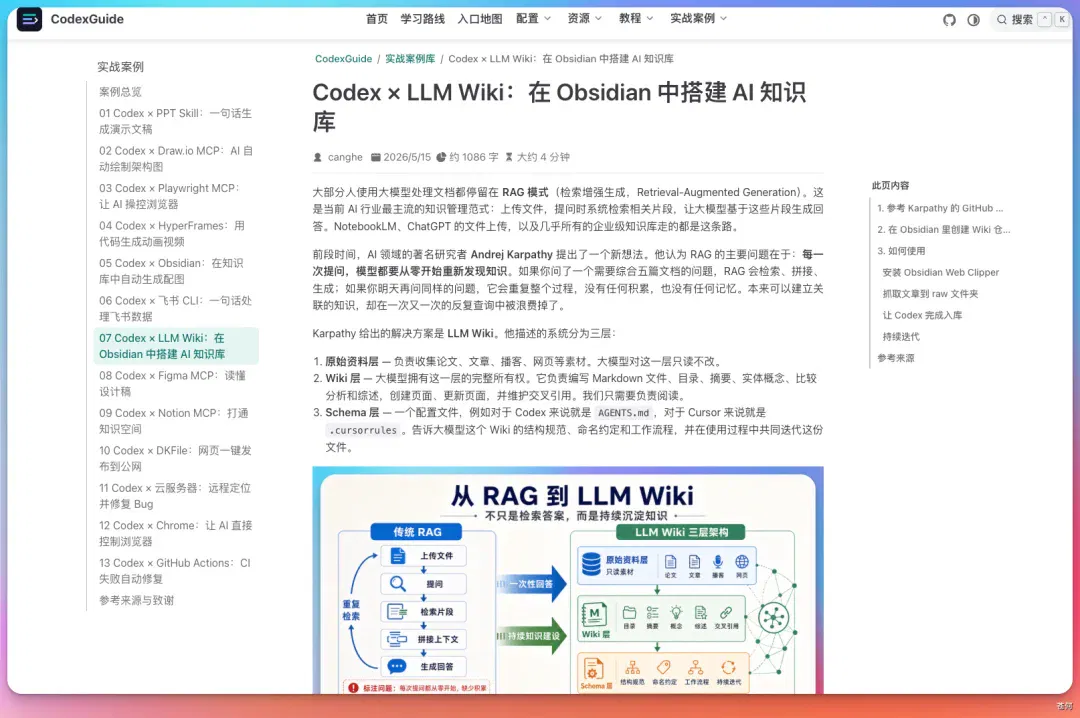This screenshot has height=718, width=1080.
Task: Click the 此页内容 heading
Action: click(891, 185)
